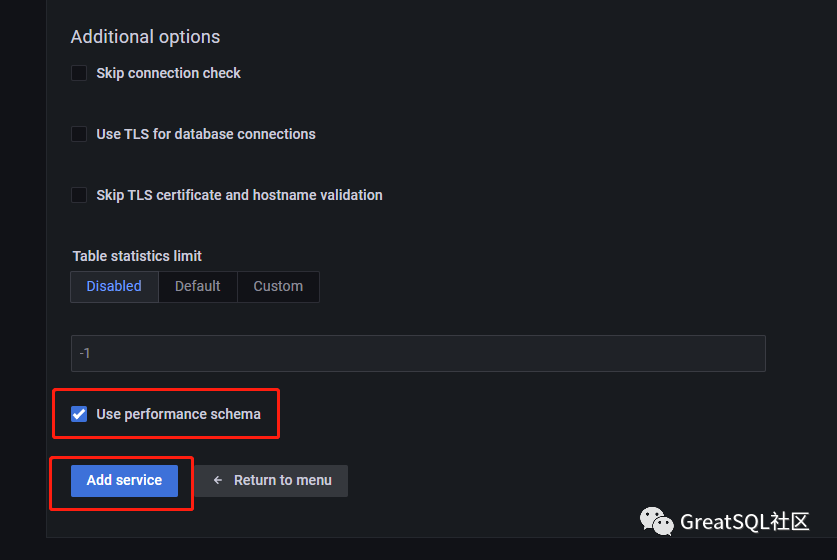Click the Skip connection check label text

[x=168, y=73]
